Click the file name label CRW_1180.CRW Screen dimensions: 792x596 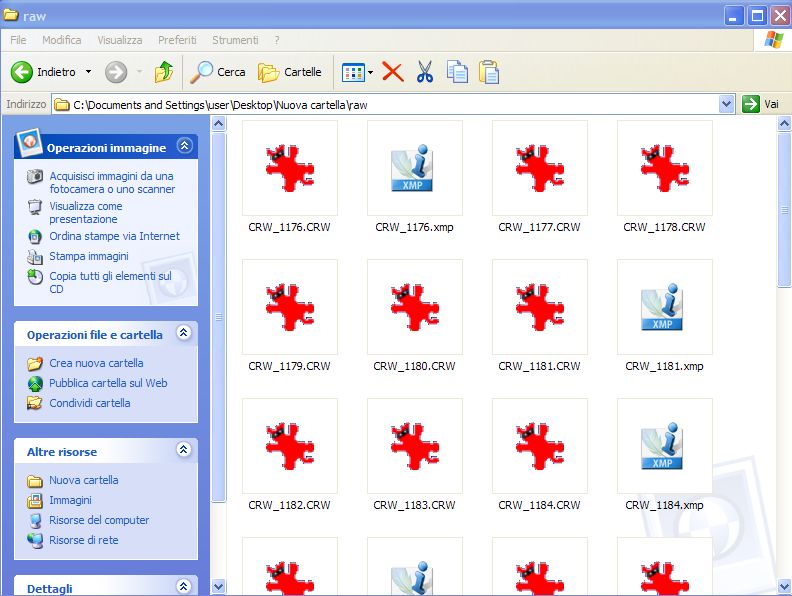click(414, 366)
